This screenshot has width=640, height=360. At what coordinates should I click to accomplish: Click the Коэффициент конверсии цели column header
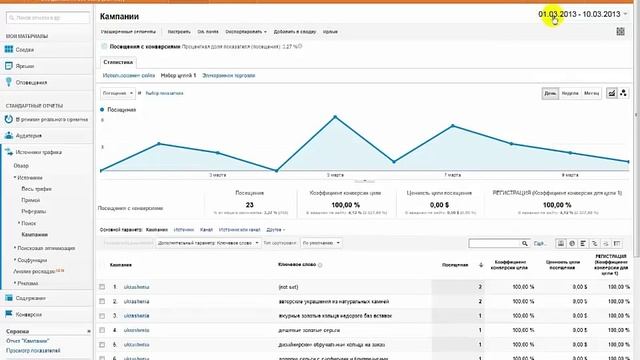[509, 265]
